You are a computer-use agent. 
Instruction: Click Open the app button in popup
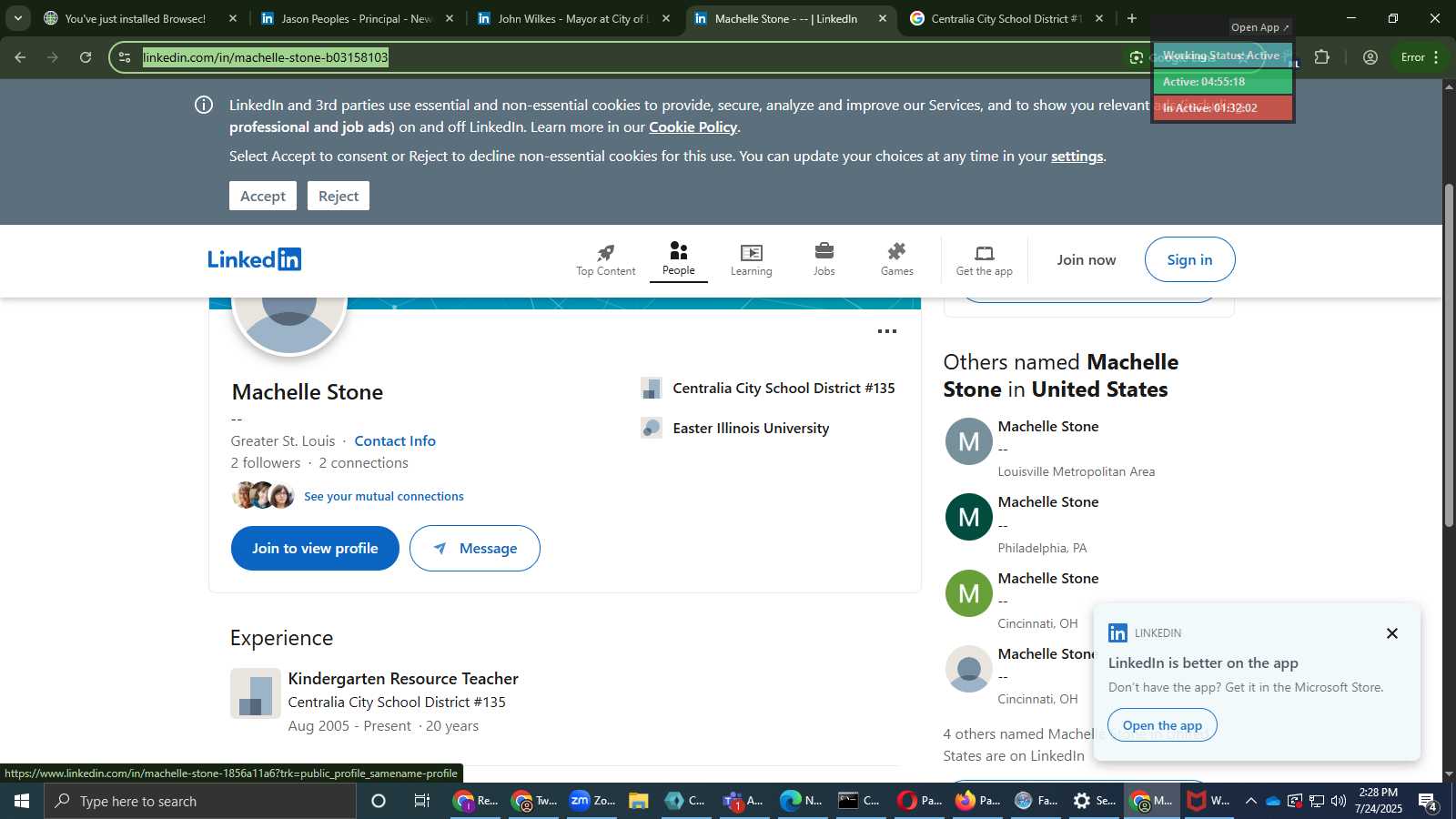click(x=1162, y=725)
